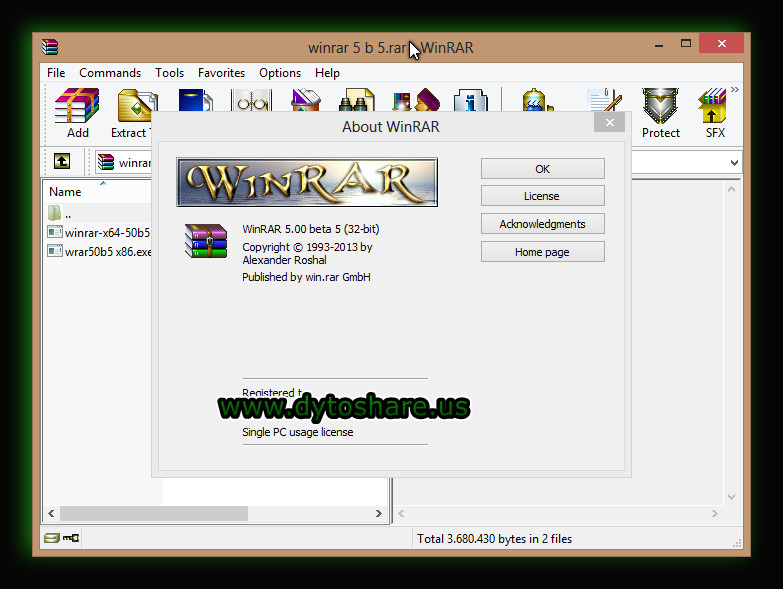This screenshot has height=589, width=783.
Task: Click 'WinRAR 5.00 beta 5 (32-bit)' version text
Action: (x=311, y=229)
